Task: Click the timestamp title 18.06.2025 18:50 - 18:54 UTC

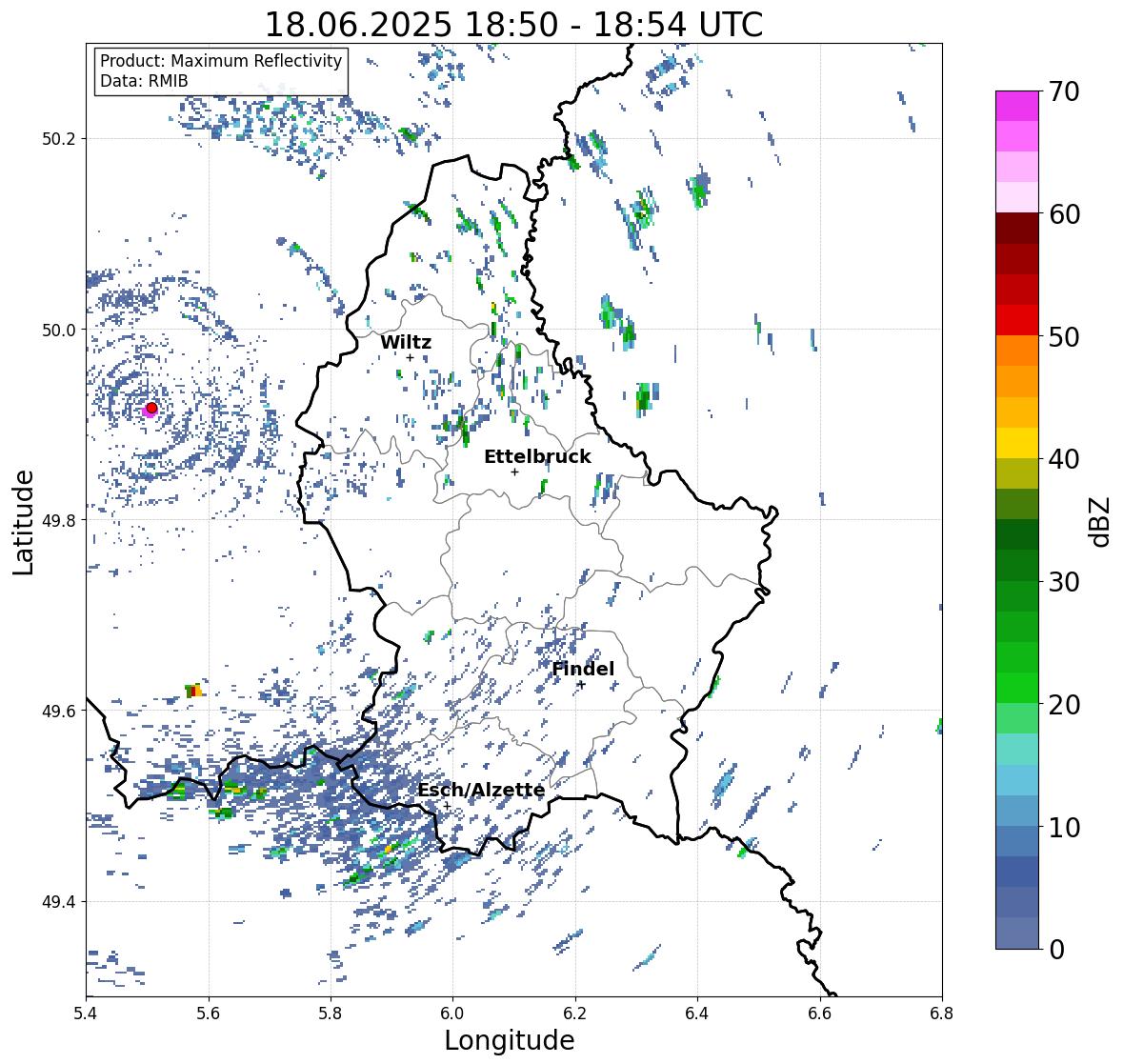Action: pos(514,25)
